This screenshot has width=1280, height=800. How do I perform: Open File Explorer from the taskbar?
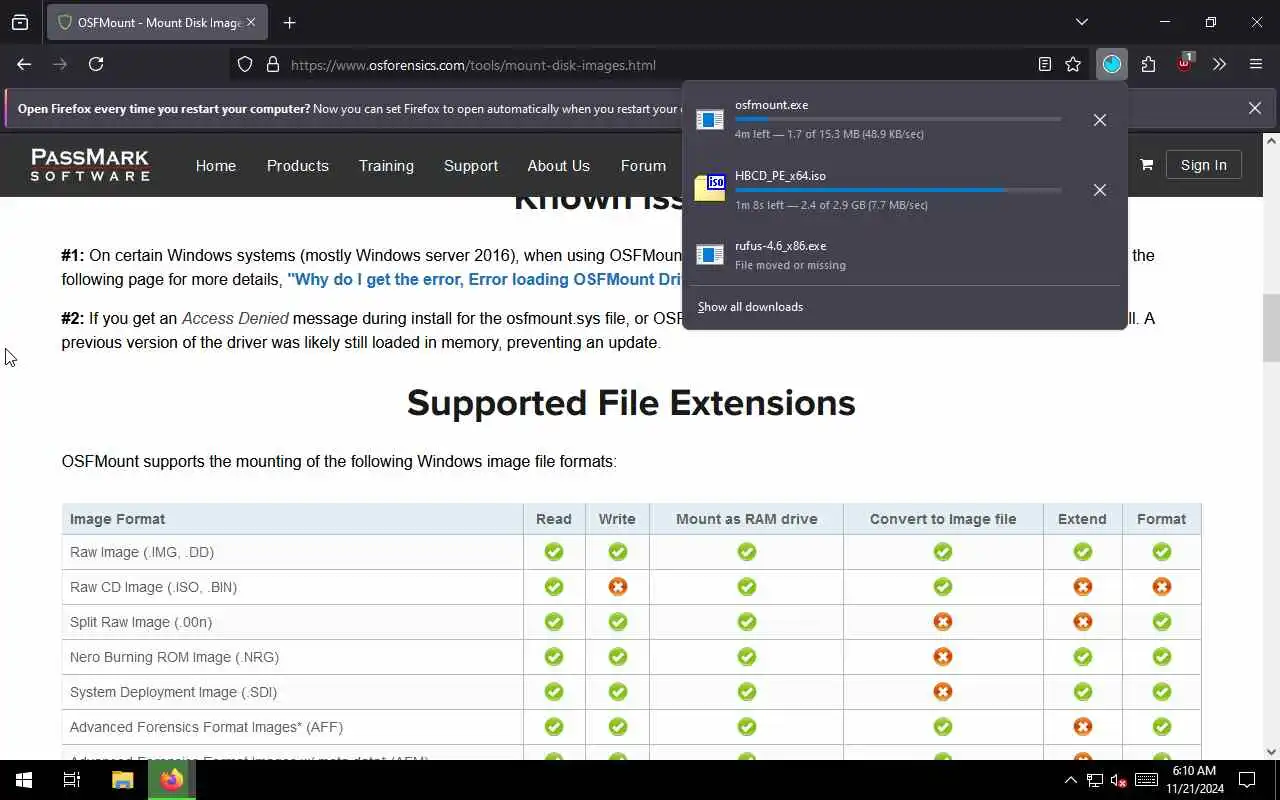(122, 780)
